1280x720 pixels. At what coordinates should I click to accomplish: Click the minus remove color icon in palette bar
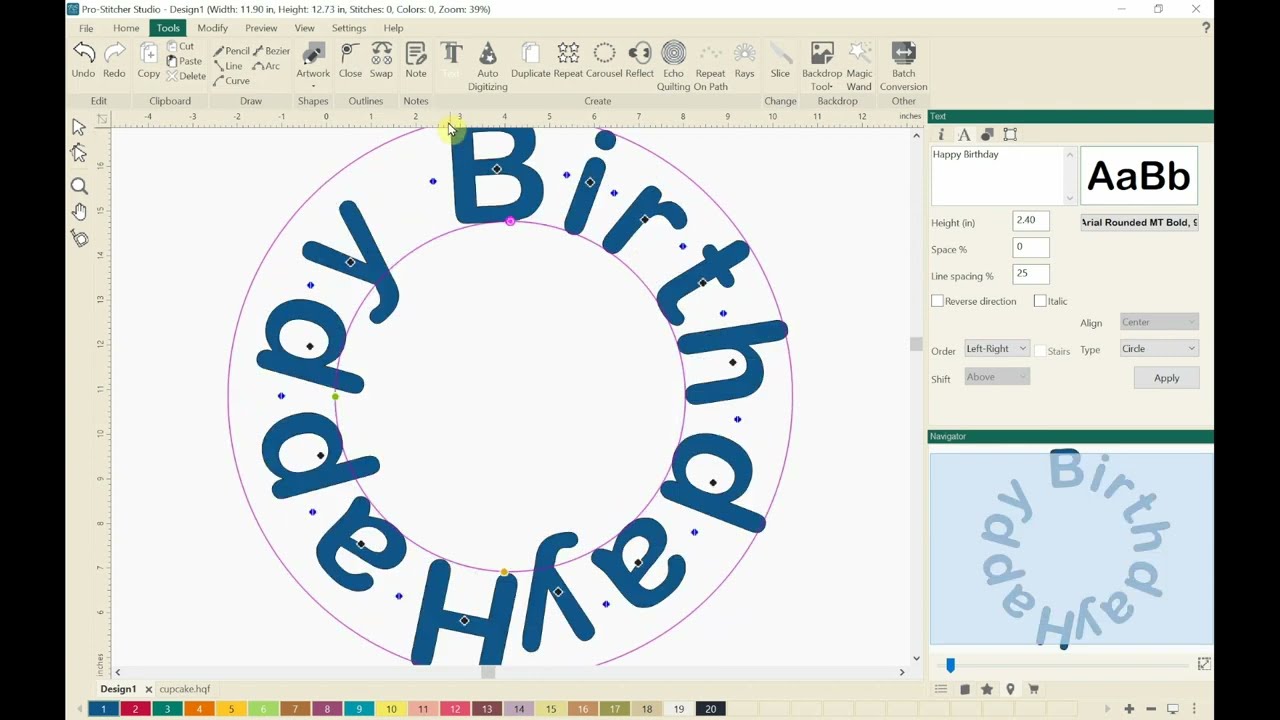[1151, 709]
